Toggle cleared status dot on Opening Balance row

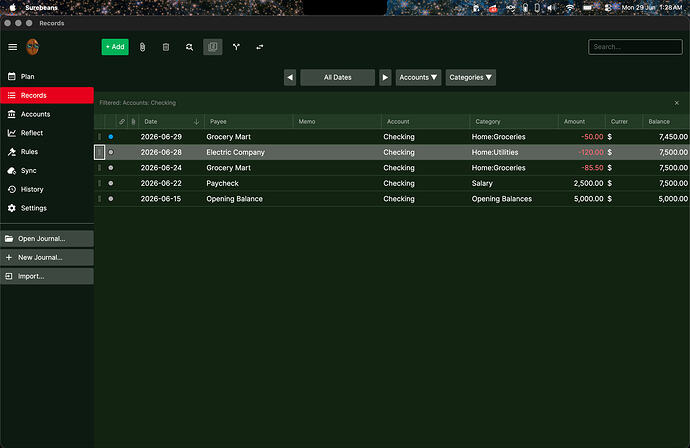click(111, 199)
